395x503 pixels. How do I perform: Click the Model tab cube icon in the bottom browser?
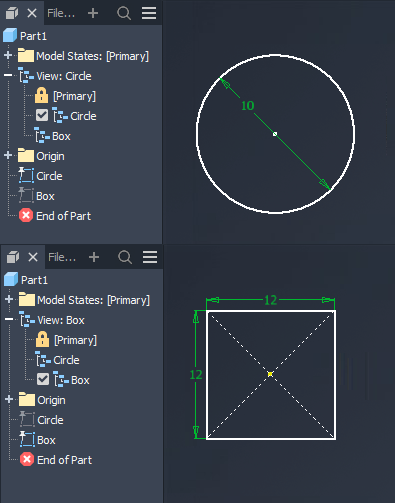[13, 257]
